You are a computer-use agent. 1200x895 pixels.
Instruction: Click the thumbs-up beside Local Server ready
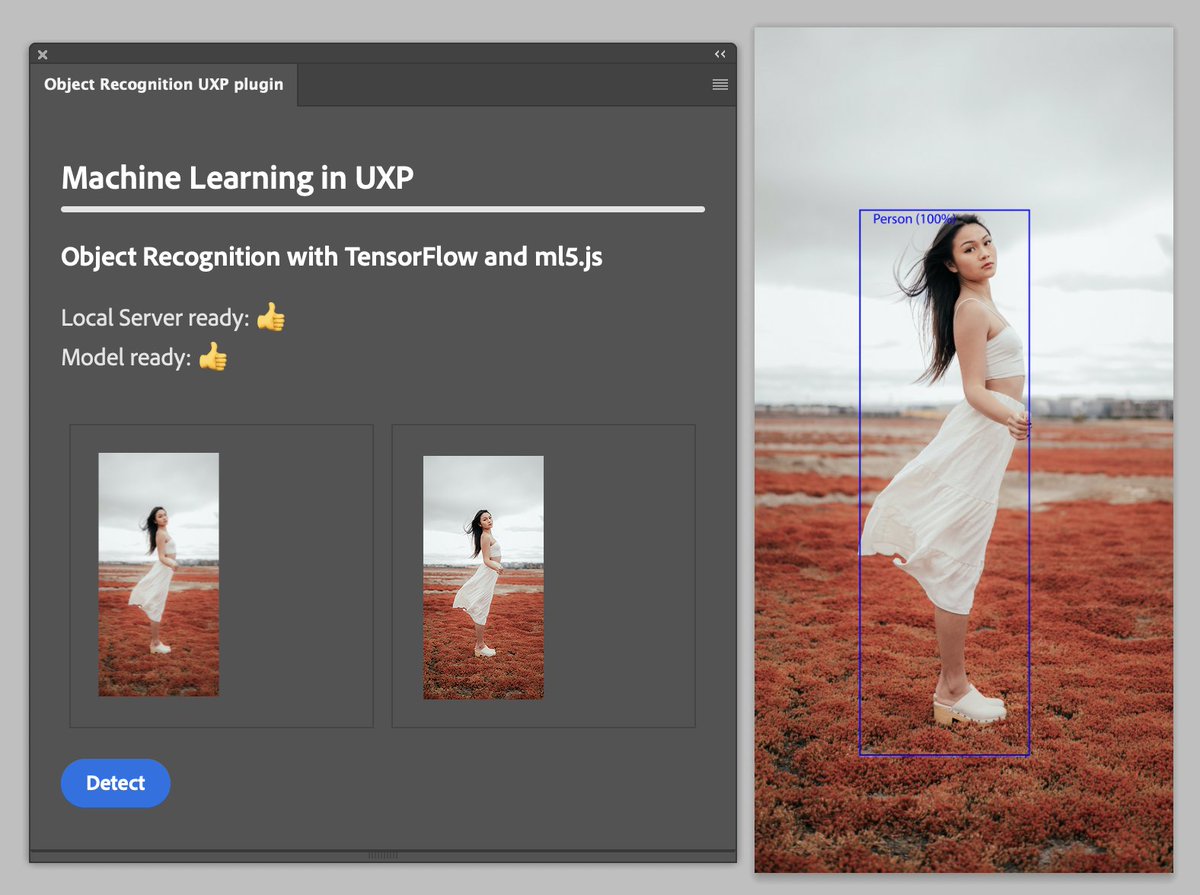tap(272, 316)
